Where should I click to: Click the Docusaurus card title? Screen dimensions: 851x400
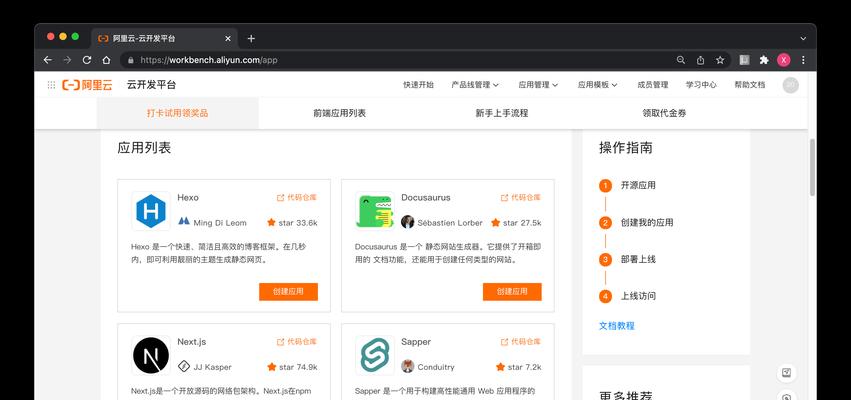tap(426, 198)
